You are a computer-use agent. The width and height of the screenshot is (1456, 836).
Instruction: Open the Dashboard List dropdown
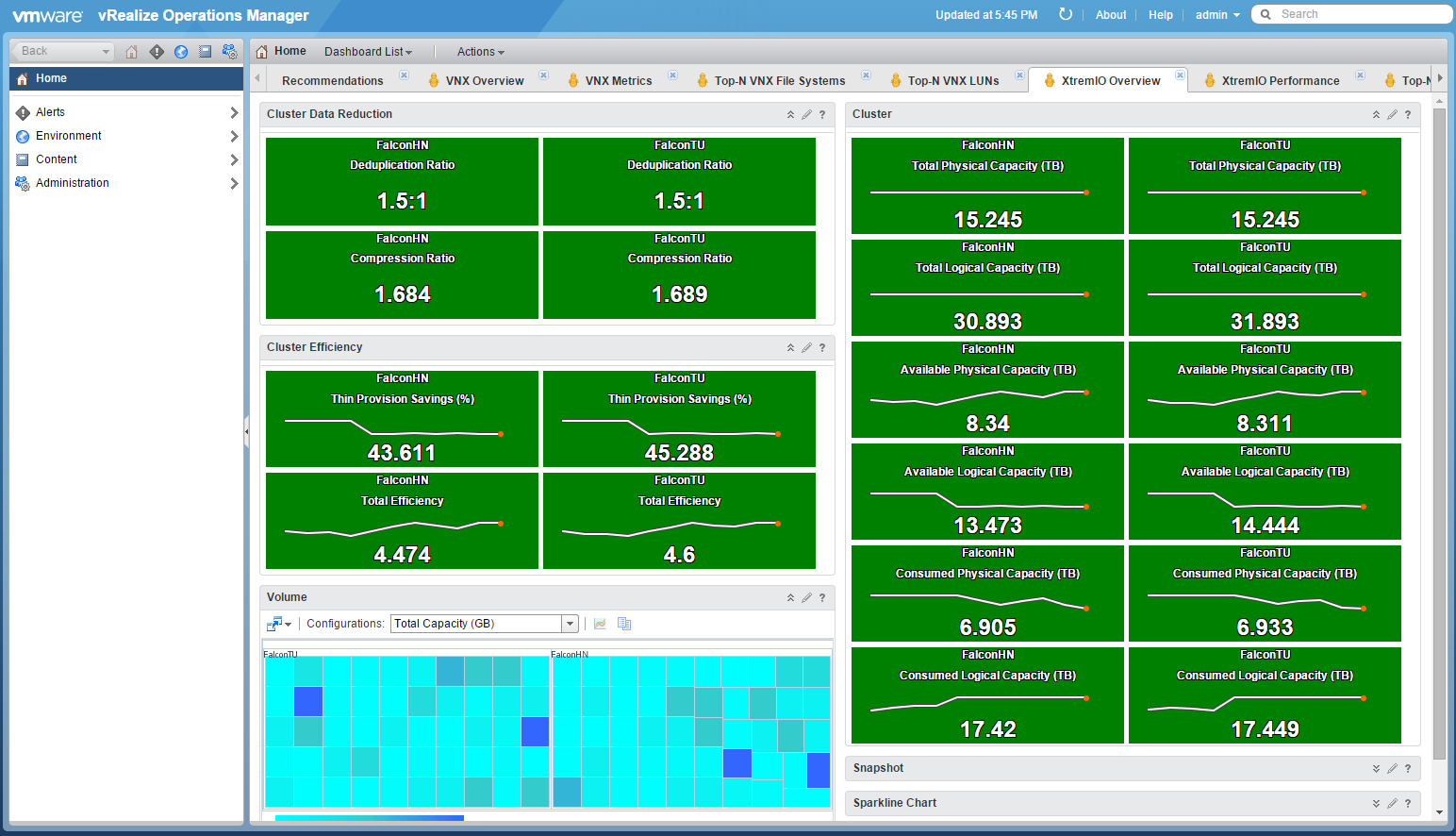[368, 52]
